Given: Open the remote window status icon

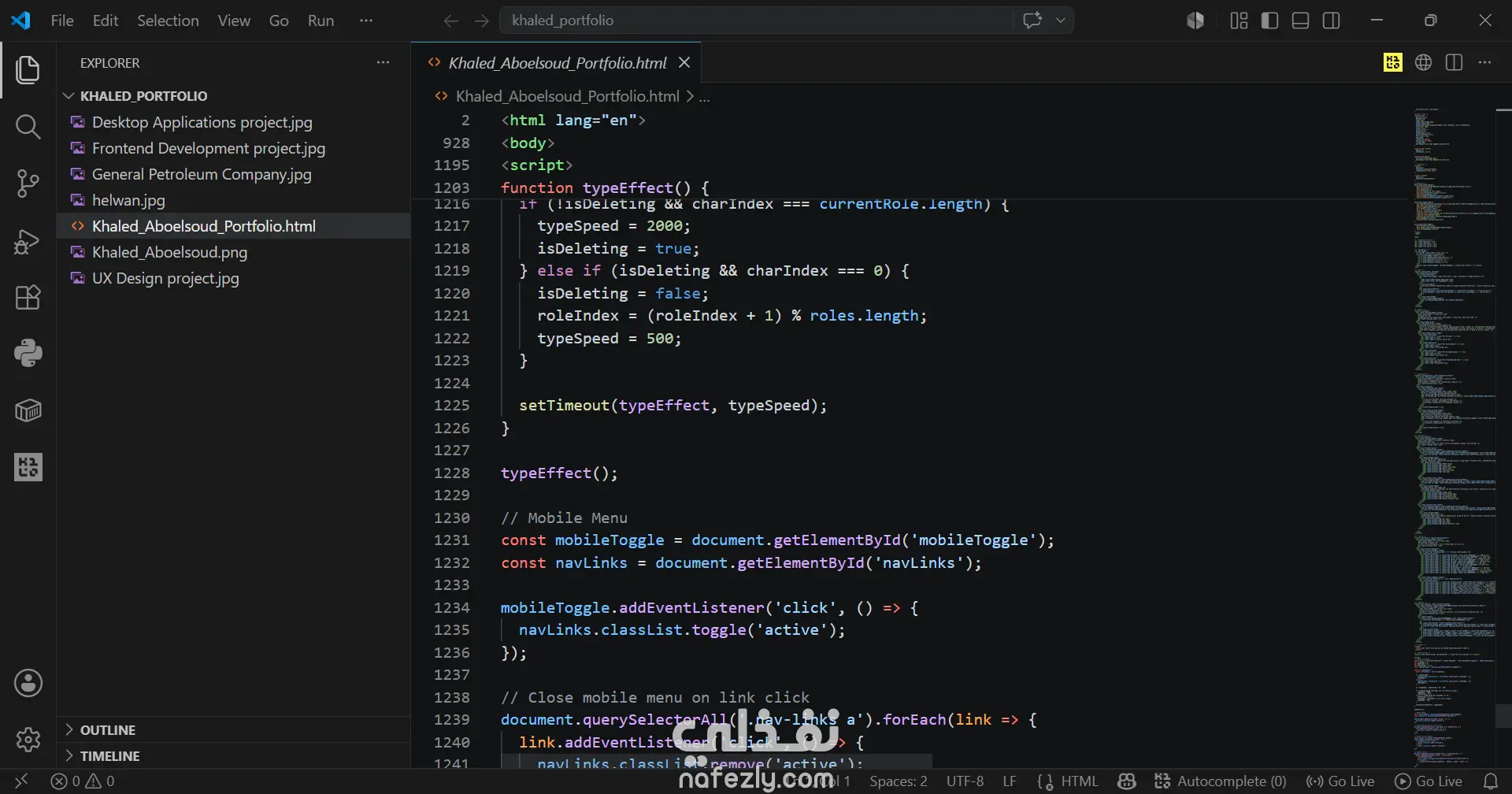Looking at the screenshot, I should [21, 781].
